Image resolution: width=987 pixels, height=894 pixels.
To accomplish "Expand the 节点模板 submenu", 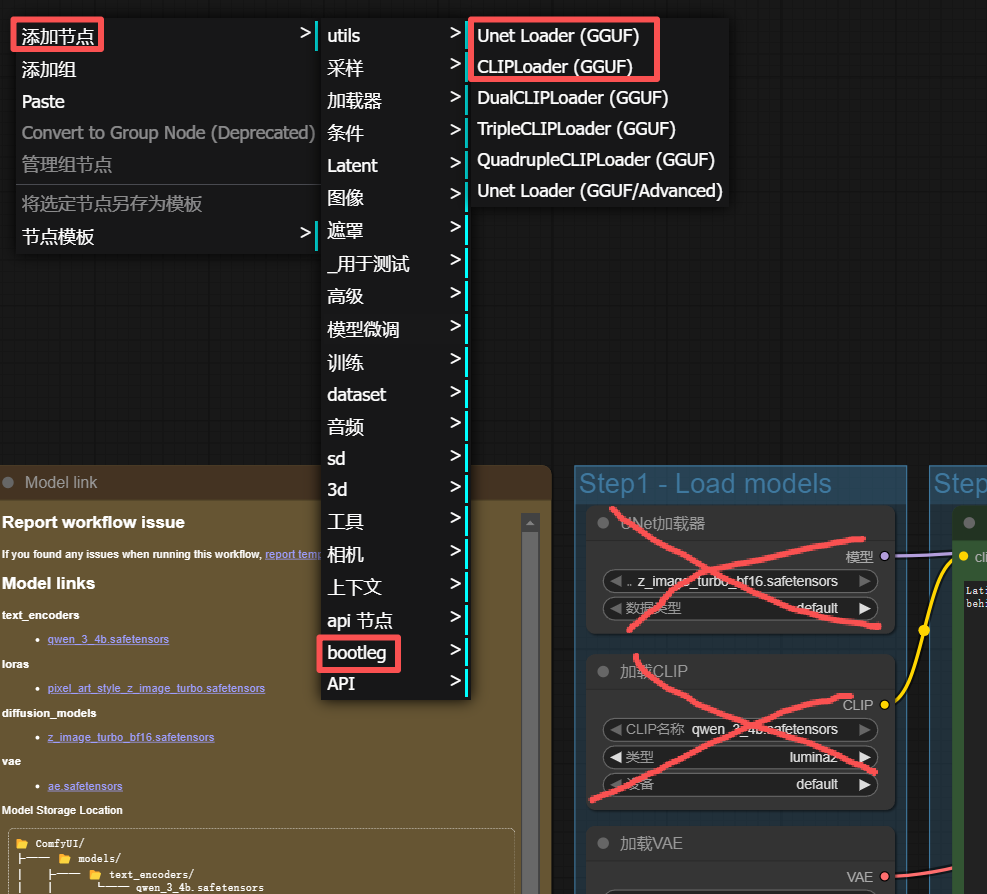I will click(166, 237).
